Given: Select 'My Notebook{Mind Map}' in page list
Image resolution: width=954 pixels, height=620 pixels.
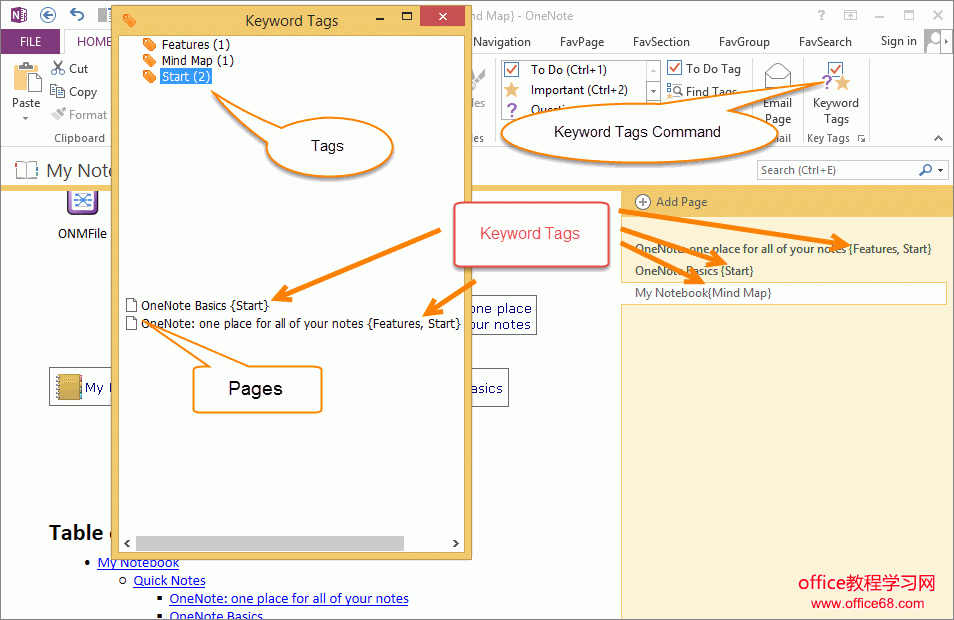Looking at the screenshot, I should click(784, 293).
